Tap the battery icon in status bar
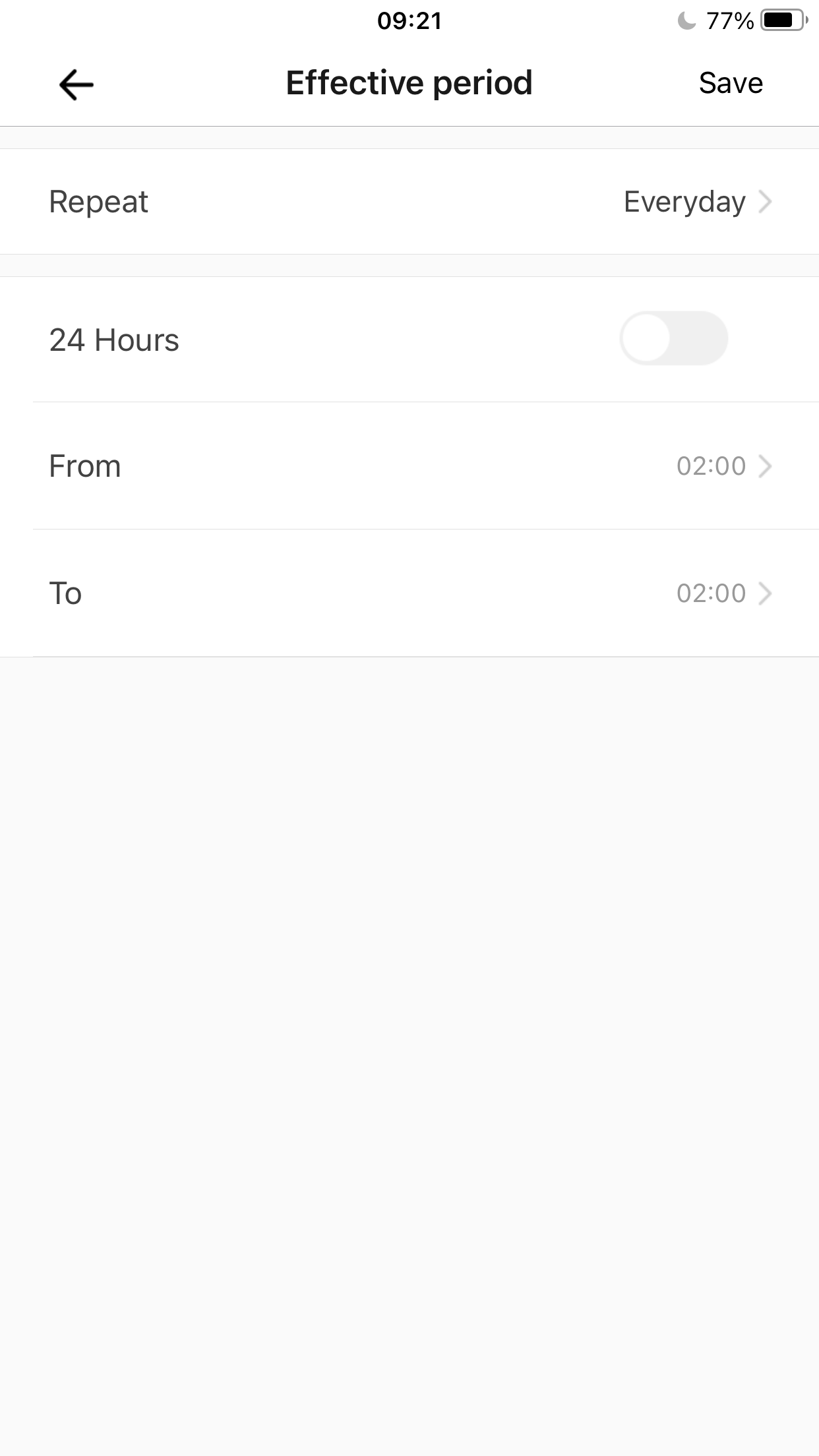 point(783,21)
